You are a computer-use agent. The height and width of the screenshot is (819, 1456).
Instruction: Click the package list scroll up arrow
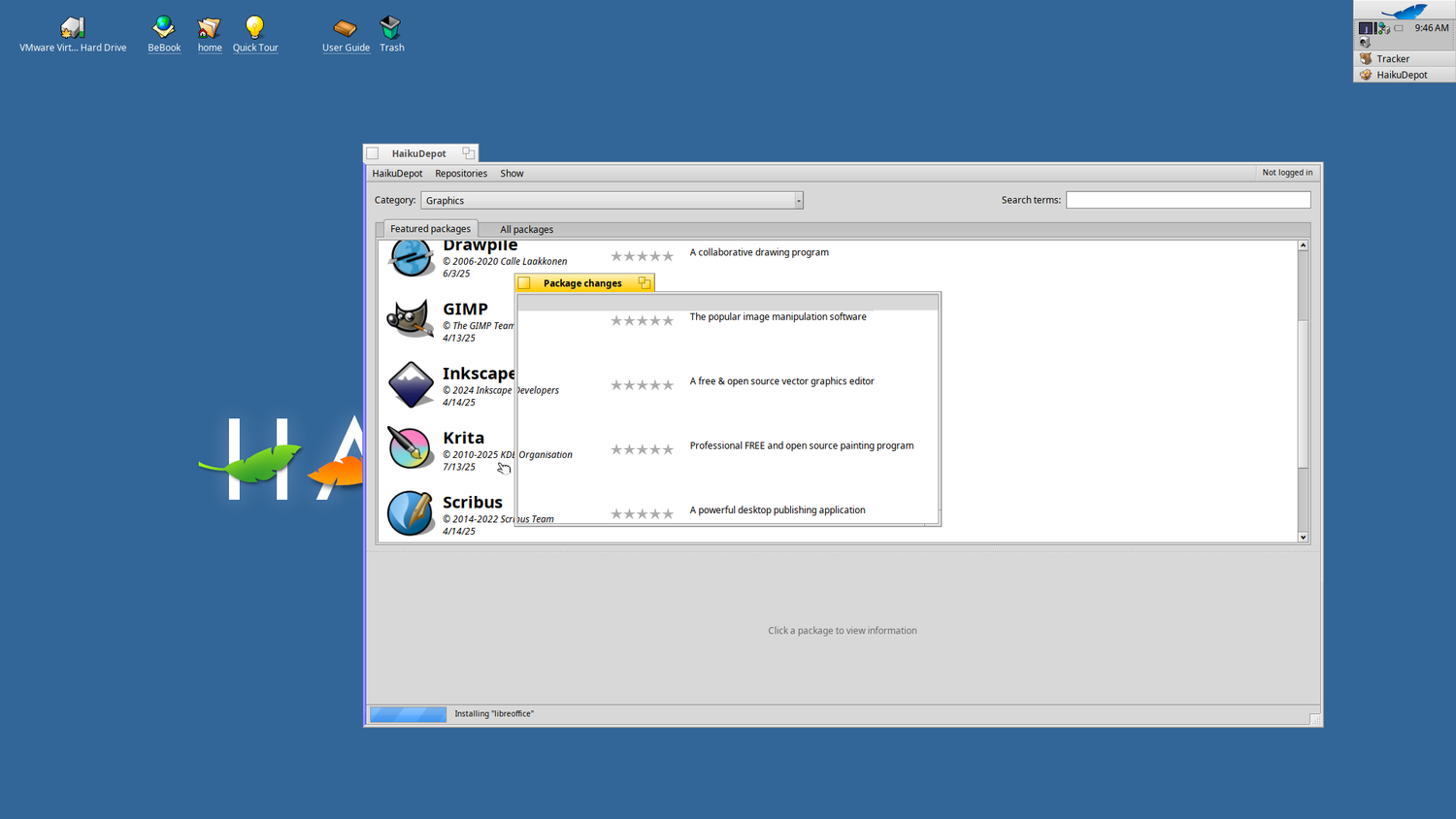click(1303, 246)
